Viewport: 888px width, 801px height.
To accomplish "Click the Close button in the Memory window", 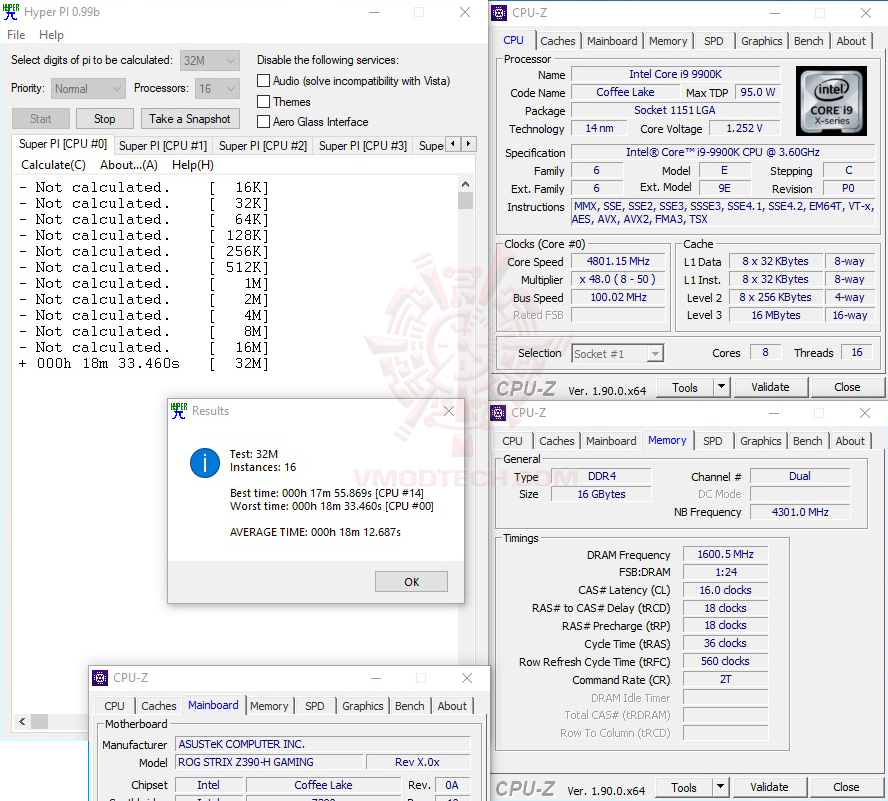I will [x=846, y=787].
